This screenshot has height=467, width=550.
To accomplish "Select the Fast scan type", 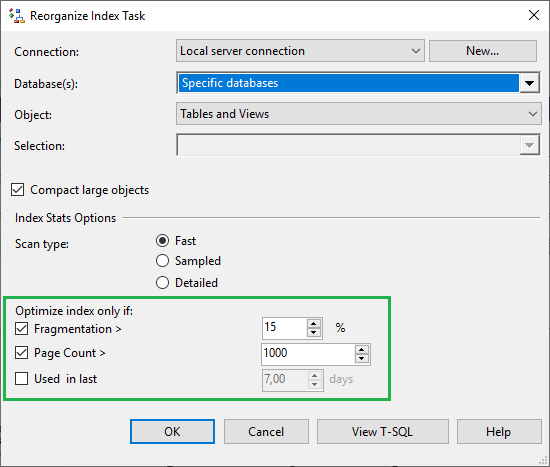I will (162, 241).
